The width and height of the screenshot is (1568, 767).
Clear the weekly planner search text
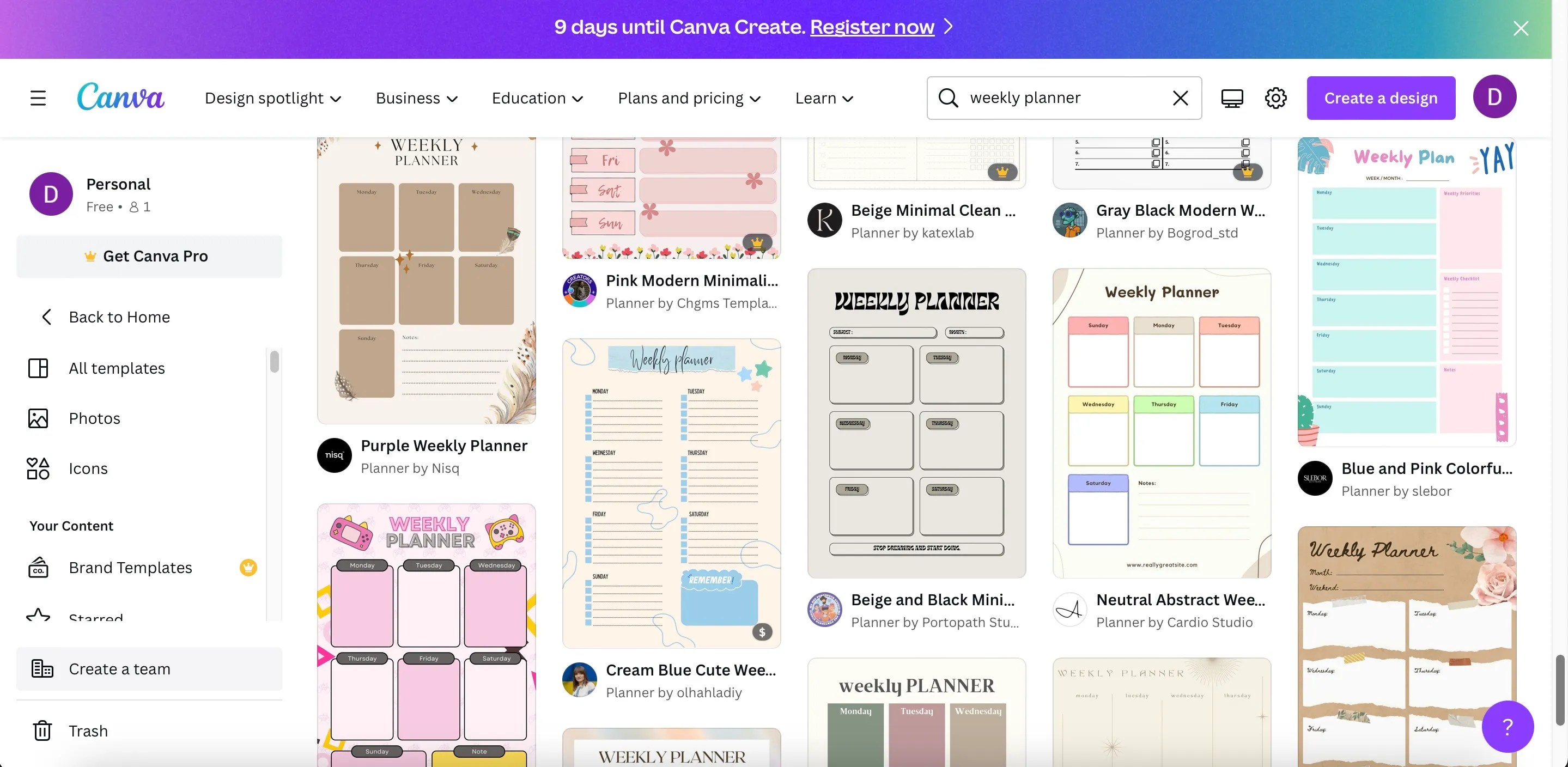pos(1180,98)
